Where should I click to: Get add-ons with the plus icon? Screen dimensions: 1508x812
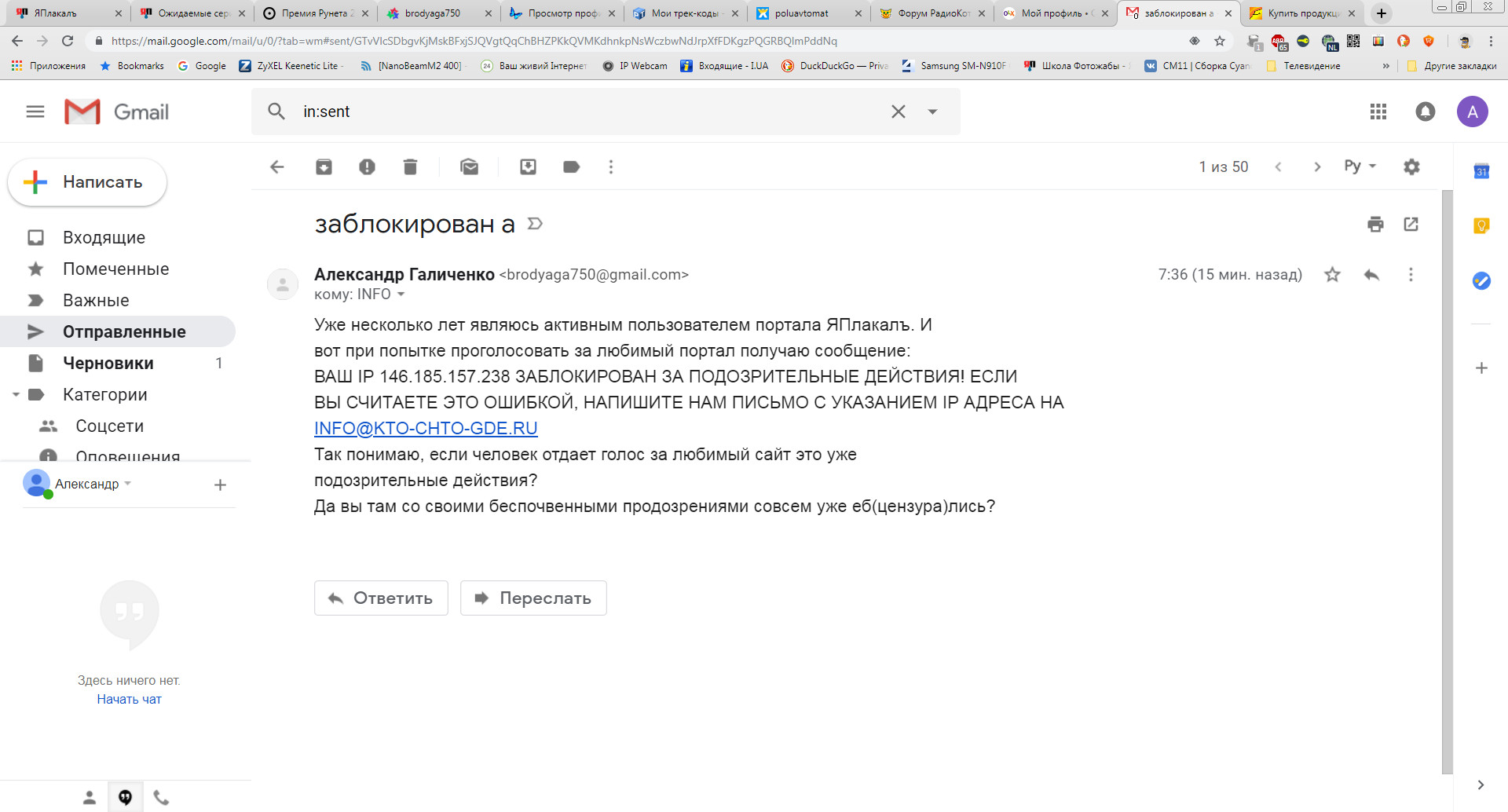1481,368
